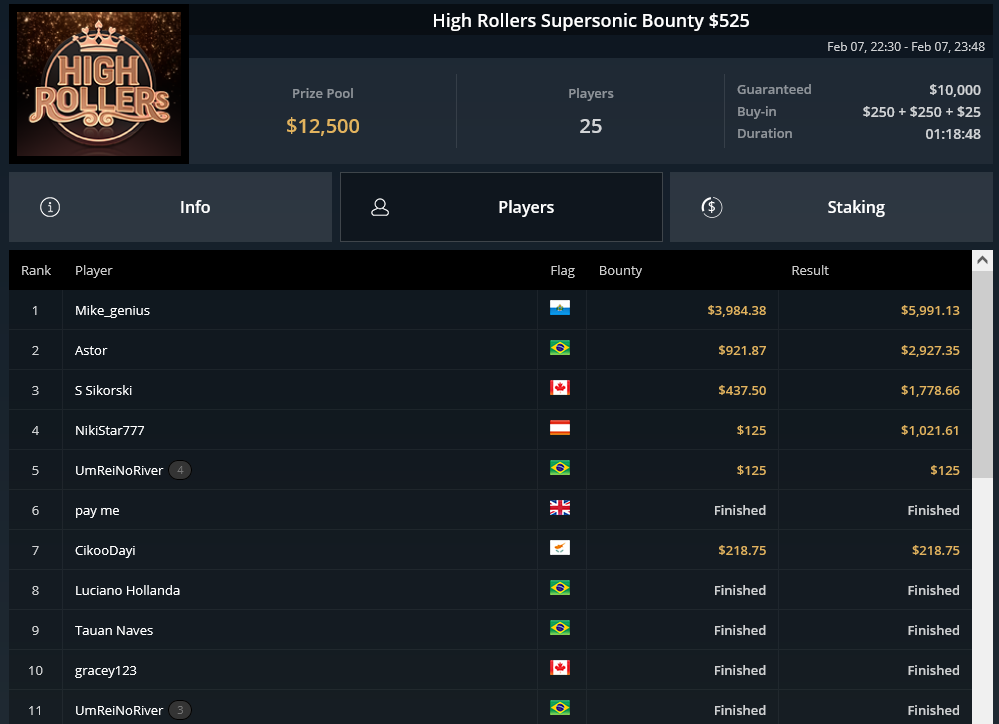Click the Bounty column header
The width and height of the screenshot is (999, 724).
(621, 270)
